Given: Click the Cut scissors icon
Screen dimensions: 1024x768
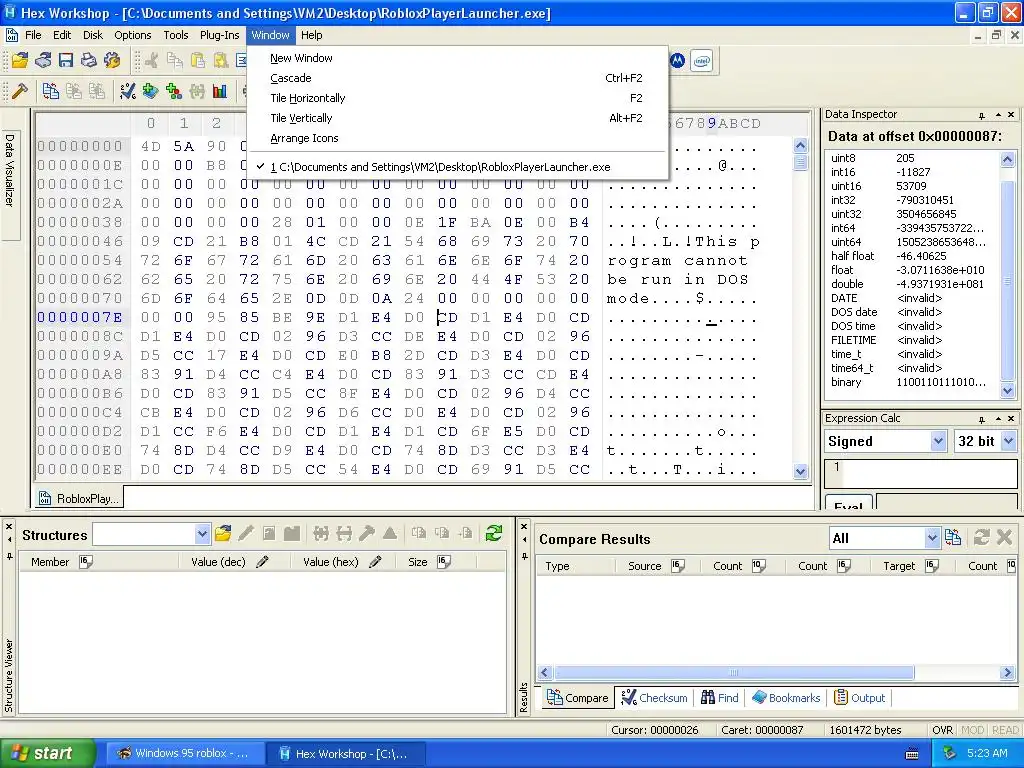Looking at the screenshot, I should 152,61.
